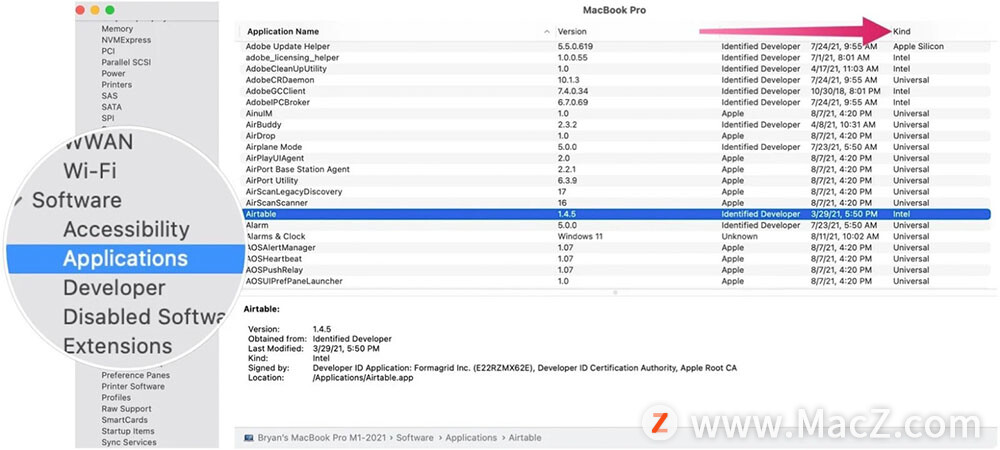Open Sync Services in the sidebar

129,442
